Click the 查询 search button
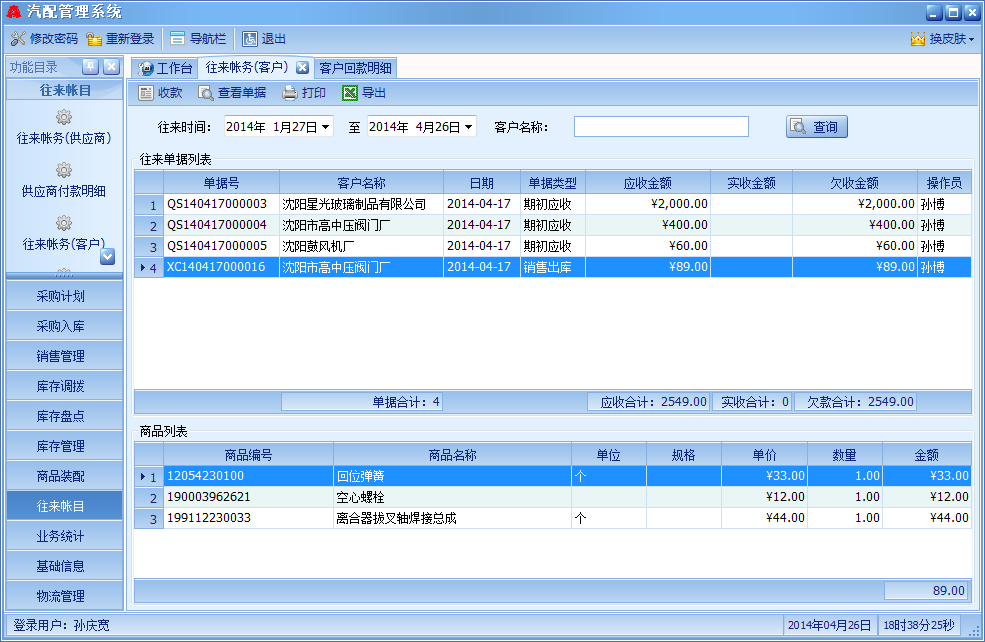The width and height of the screenshot is (985, 642). pyautogui.click(x=816, y=127)
